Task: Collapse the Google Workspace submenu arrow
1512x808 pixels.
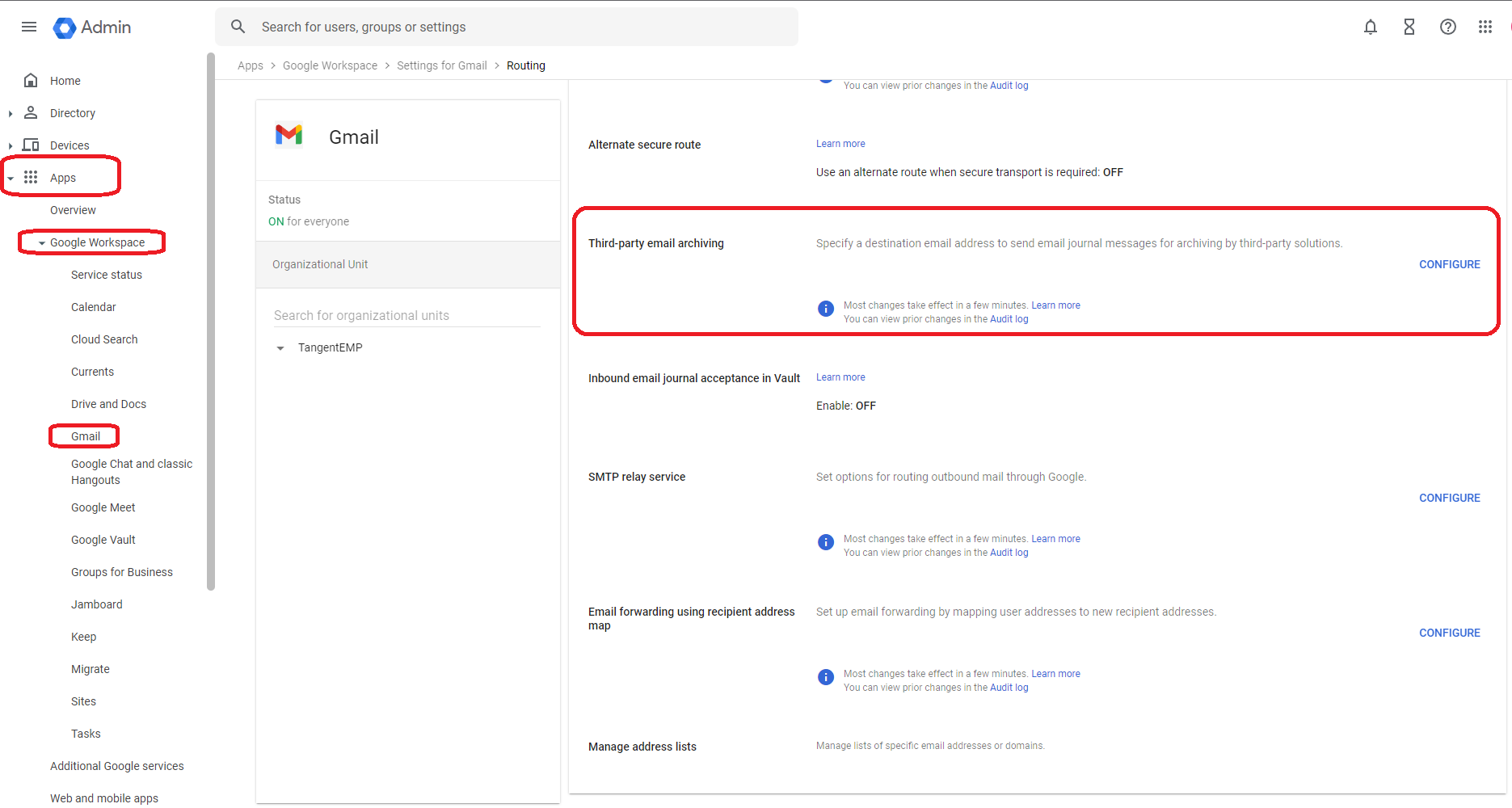Action: point(42,242)
